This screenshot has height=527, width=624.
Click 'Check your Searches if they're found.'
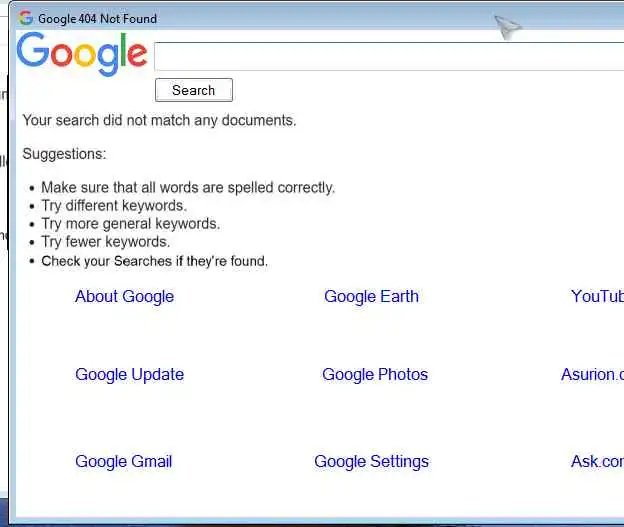[x=155, y=261]
